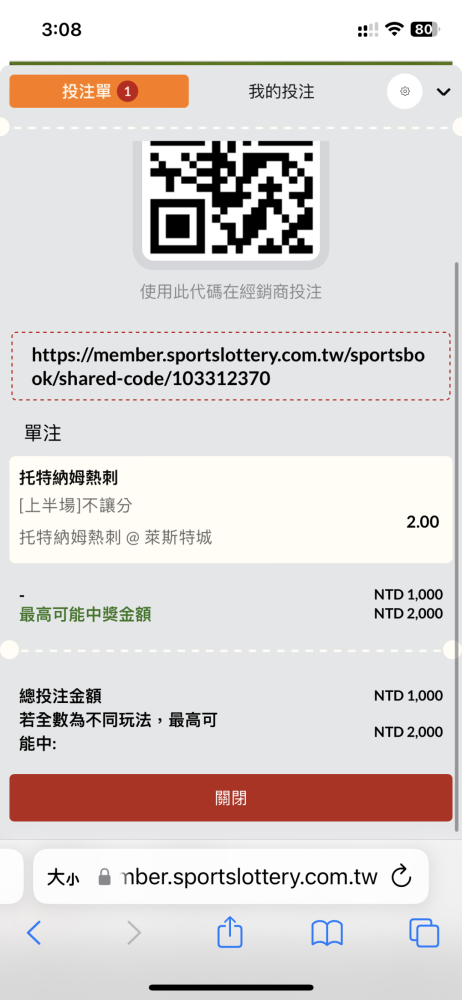462x1000 pixels.
Task: Reload the page in Safari
Action: (x=401, y=876)
